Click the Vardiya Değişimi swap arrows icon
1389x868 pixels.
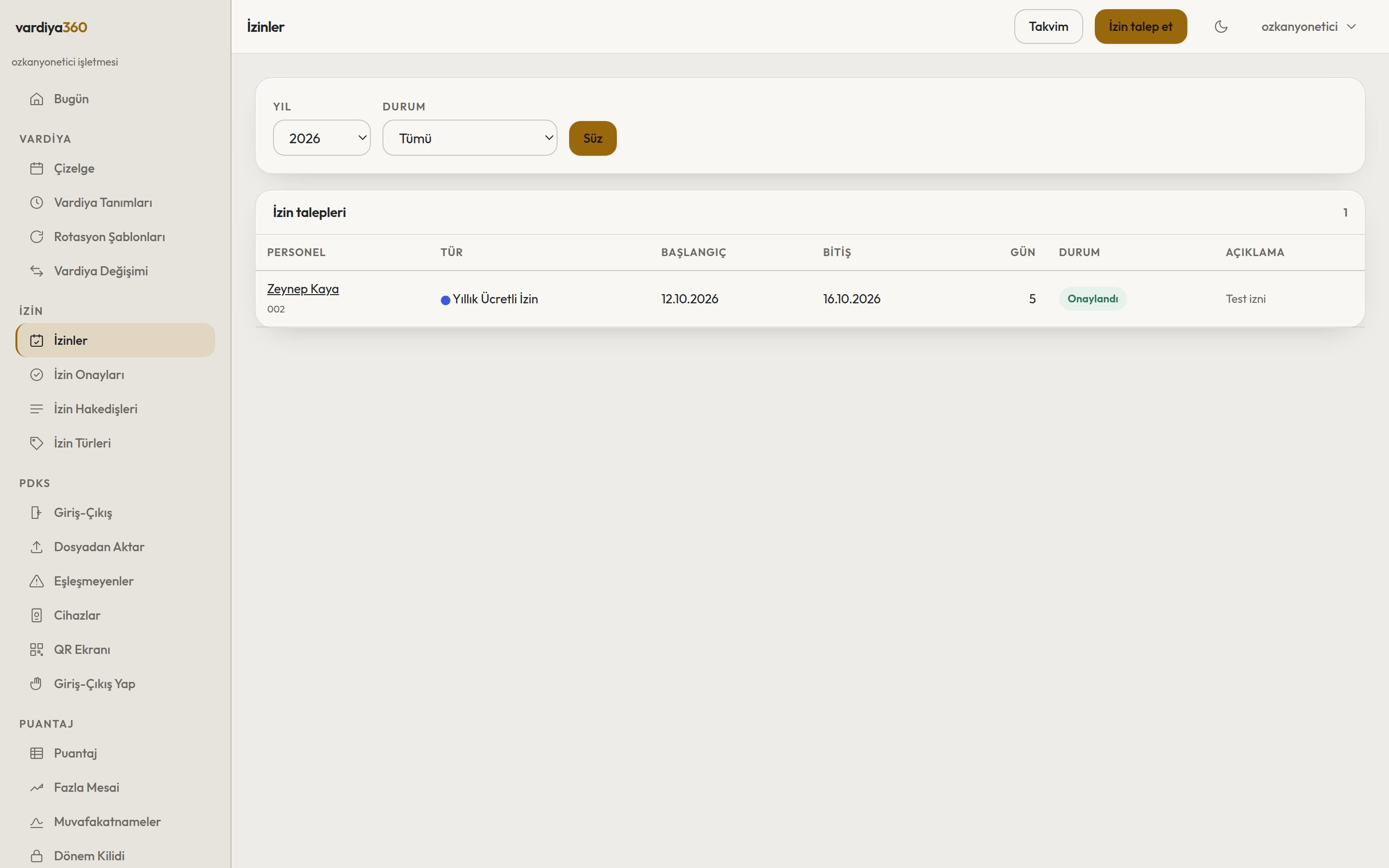pos(37,271)
